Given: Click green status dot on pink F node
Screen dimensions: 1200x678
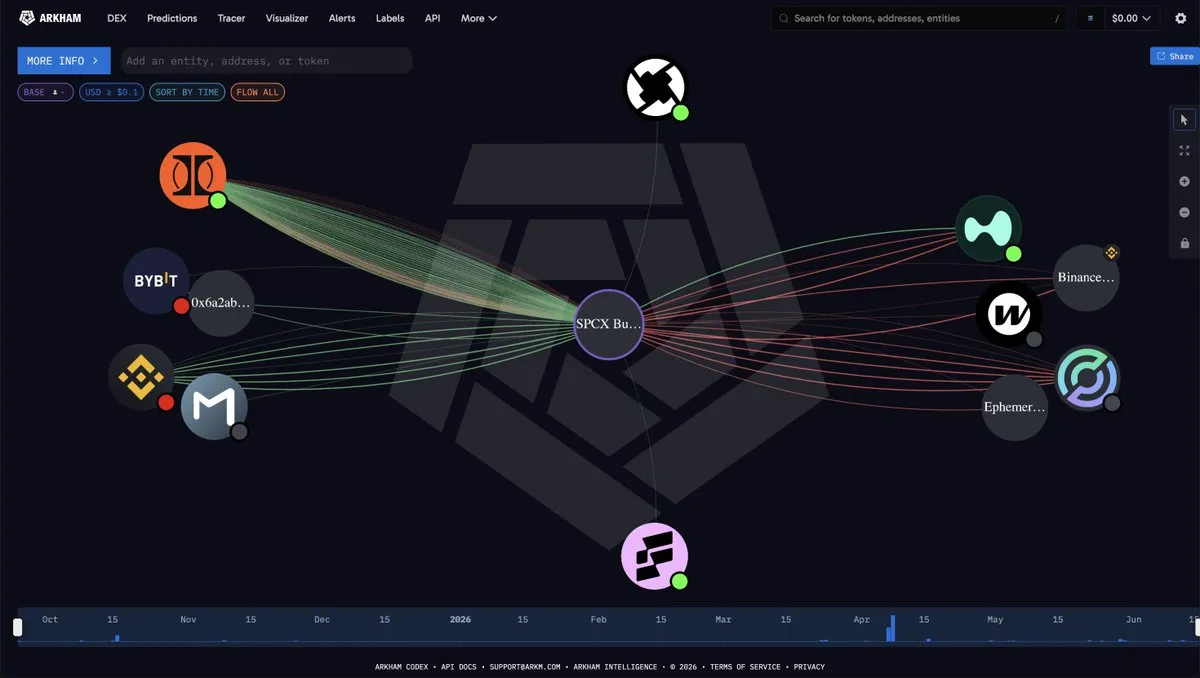Looking at the screenshot, I should [x=680, y=581].
